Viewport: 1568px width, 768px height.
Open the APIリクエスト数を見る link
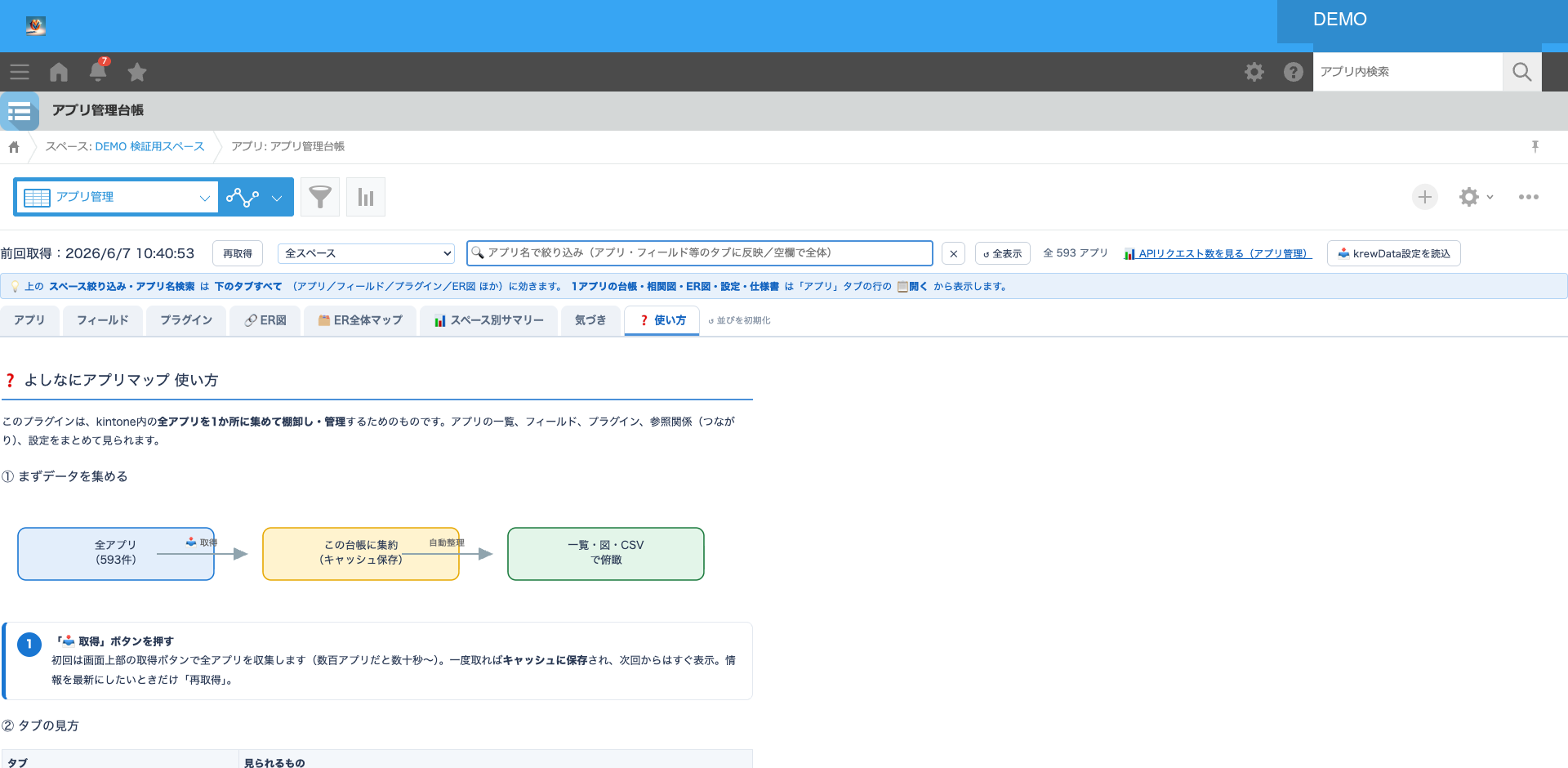click(1218, 253)
